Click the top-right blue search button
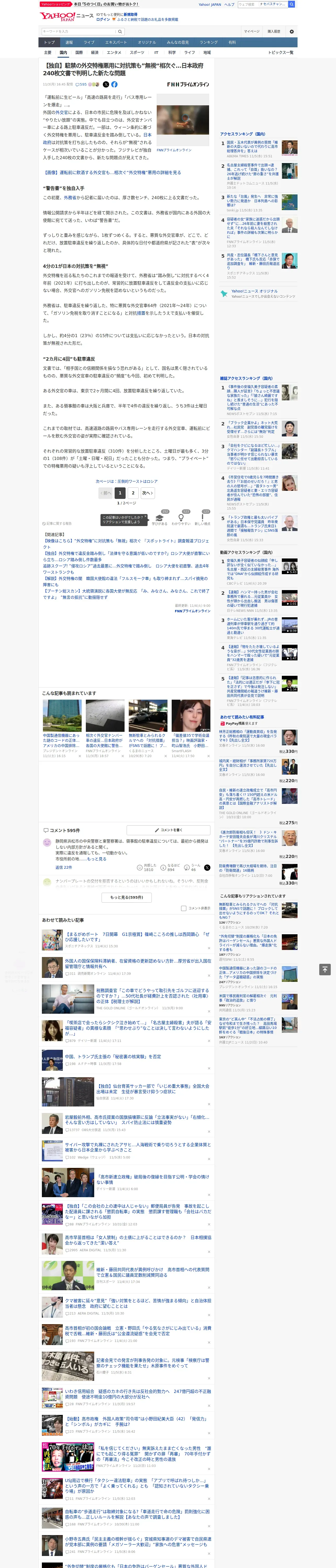The height and width of the screenshot is (1568, 336). pyautogui.click(x=292, y=4)
